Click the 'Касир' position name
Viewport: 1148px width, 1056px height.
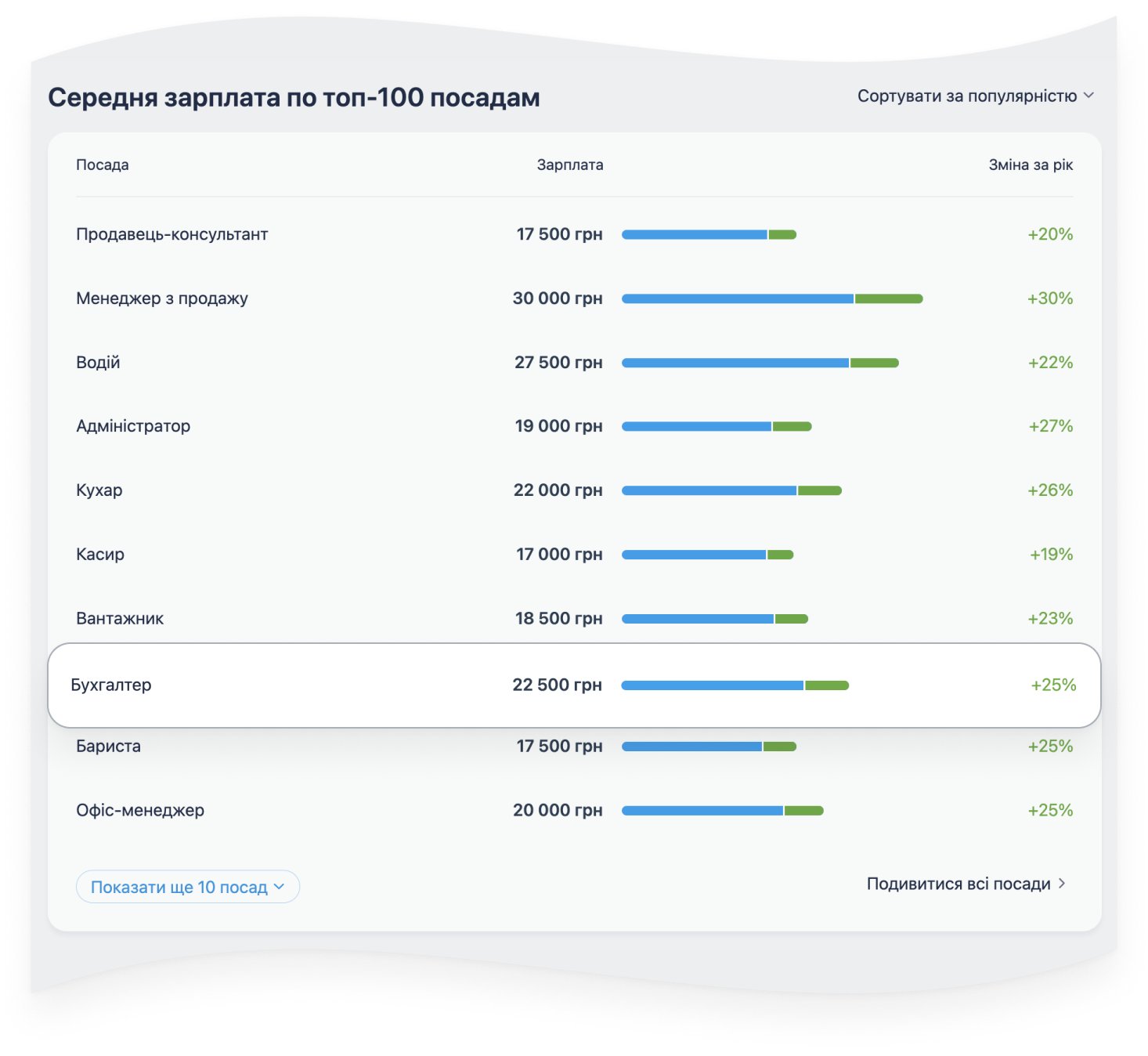[x=100, y=555]
